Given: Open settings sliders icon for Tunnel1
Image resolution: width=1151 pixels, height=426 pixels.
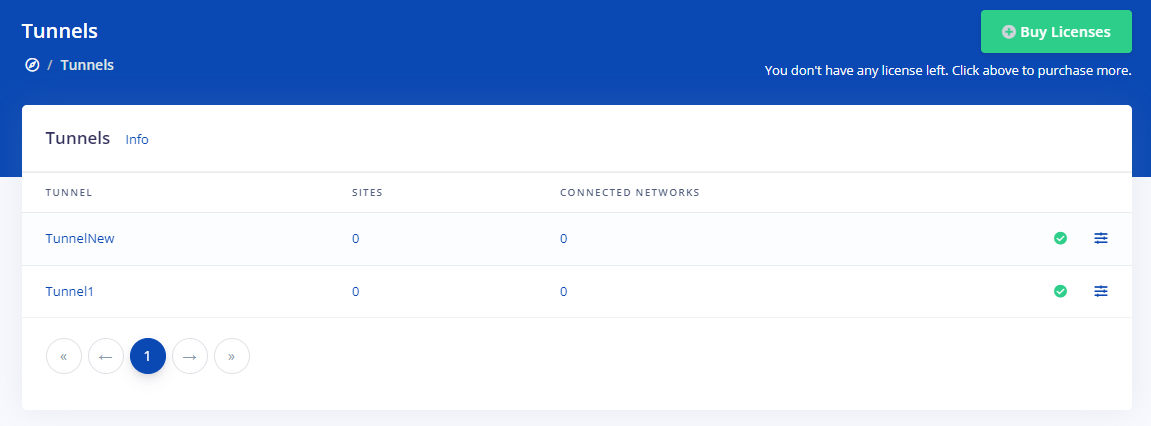Looking at the screenshot, I should click(x=1101, y=292).
